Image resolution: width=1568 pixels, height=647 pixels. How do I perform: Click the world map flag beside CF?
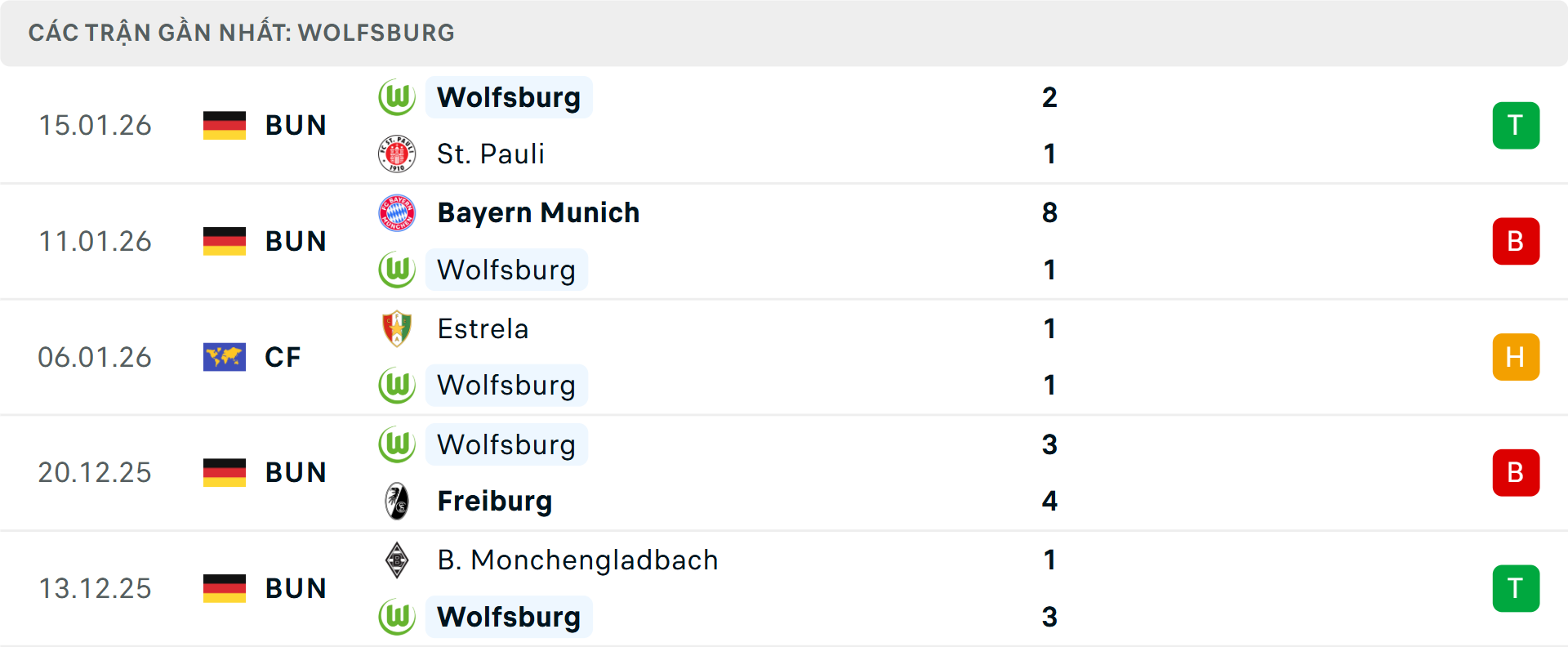point(225,357)
